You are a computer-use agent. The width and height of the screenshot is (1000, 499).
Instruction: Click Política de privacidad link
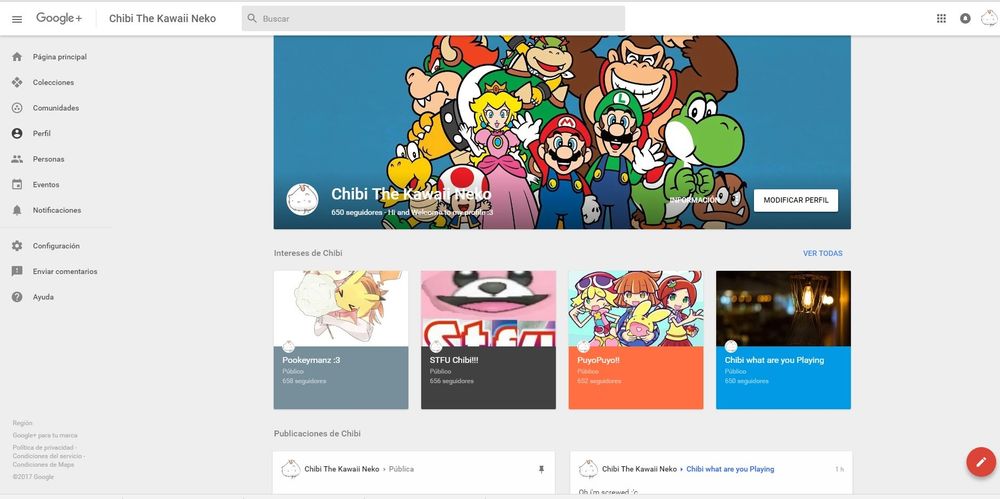pyautogui.click(x=43, y=447)
